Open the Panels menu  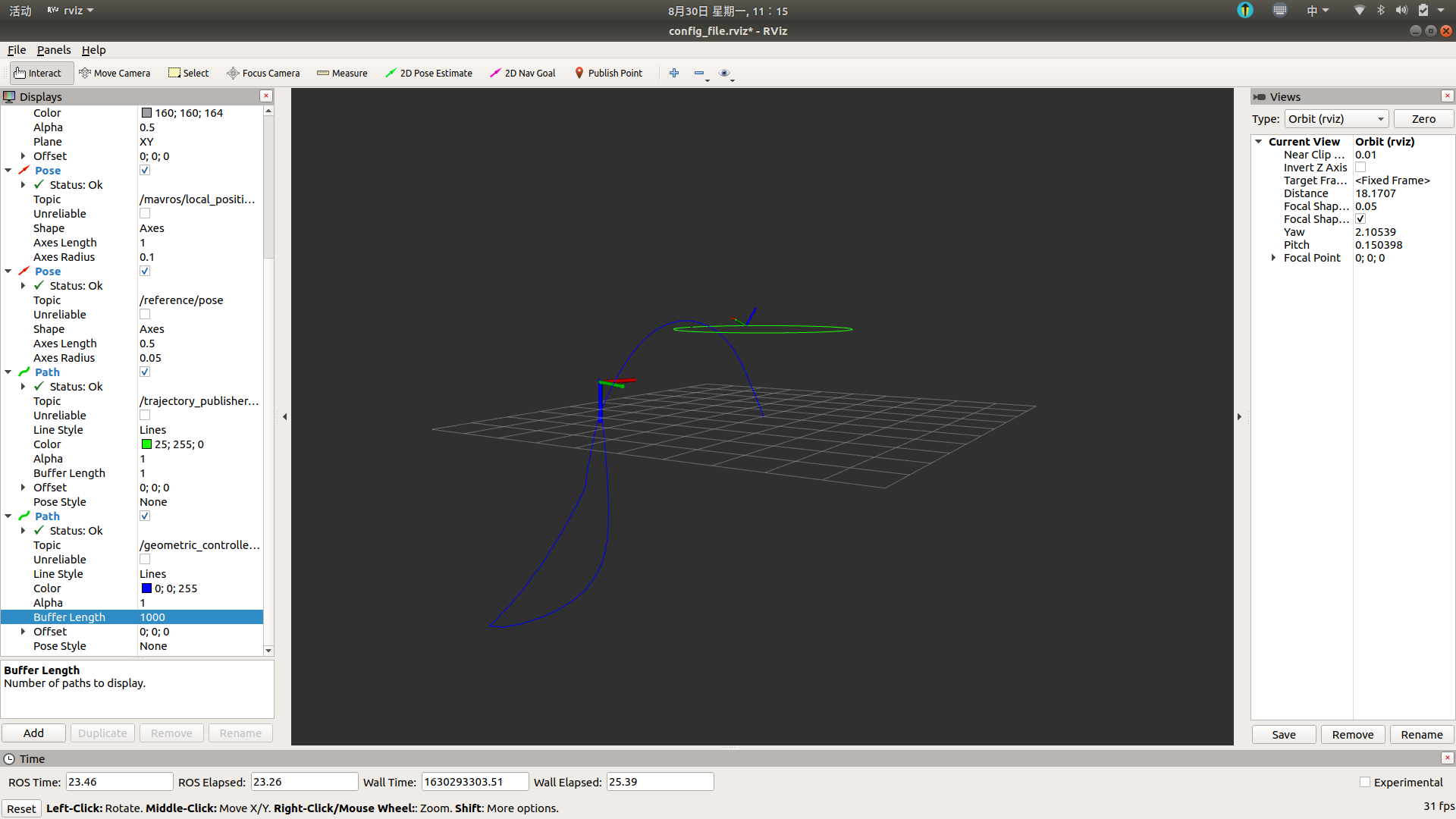pos(53,50)
